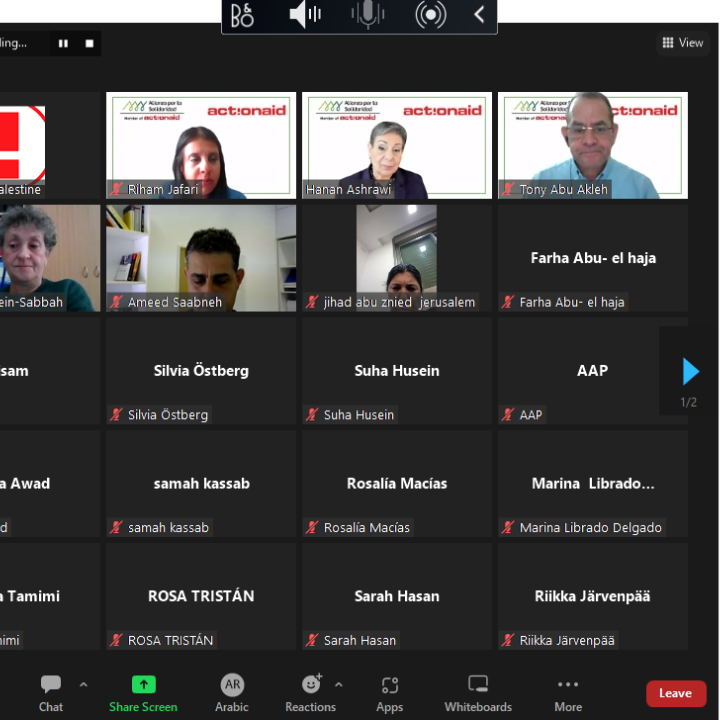
Task: Click the Bang & Olufsen logo icon
Action: (x=242, y=15)
